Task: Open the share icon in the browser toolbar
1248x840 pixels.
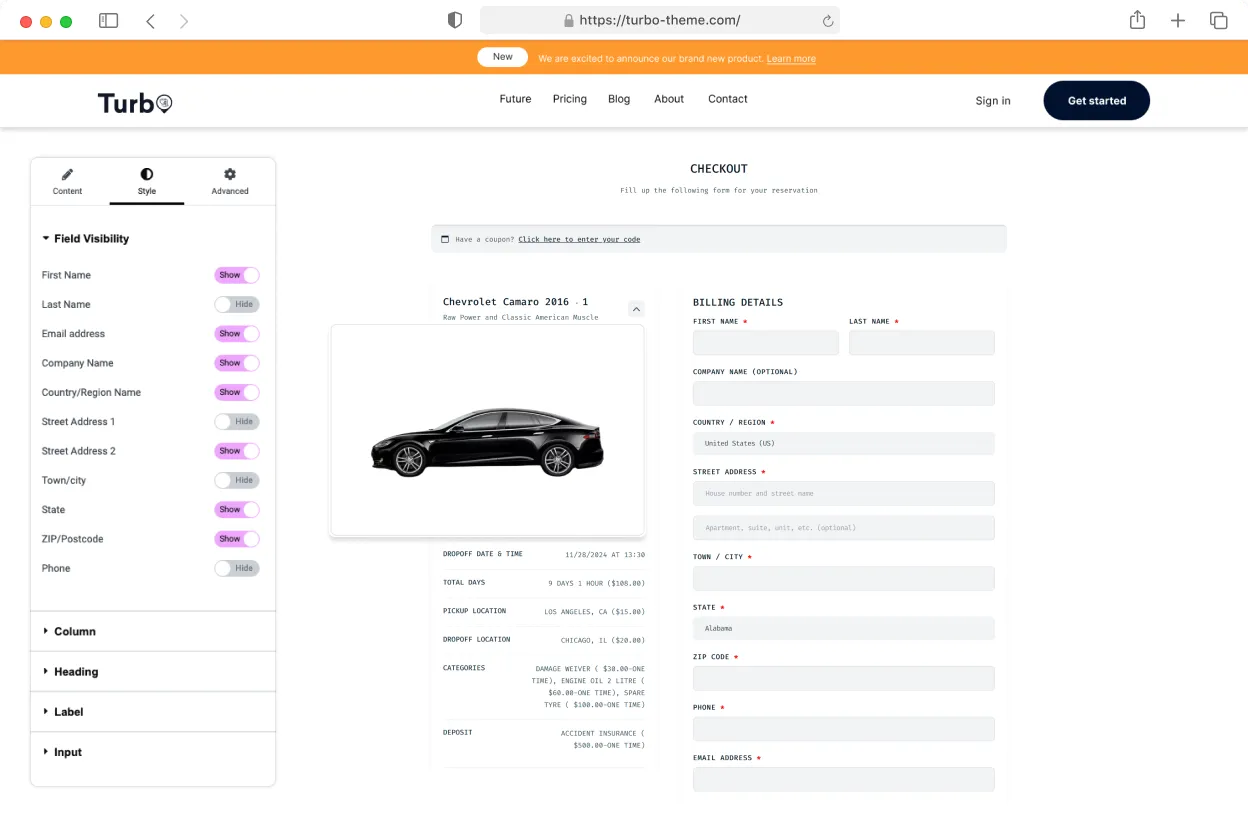Action: tap(1137, 20)
